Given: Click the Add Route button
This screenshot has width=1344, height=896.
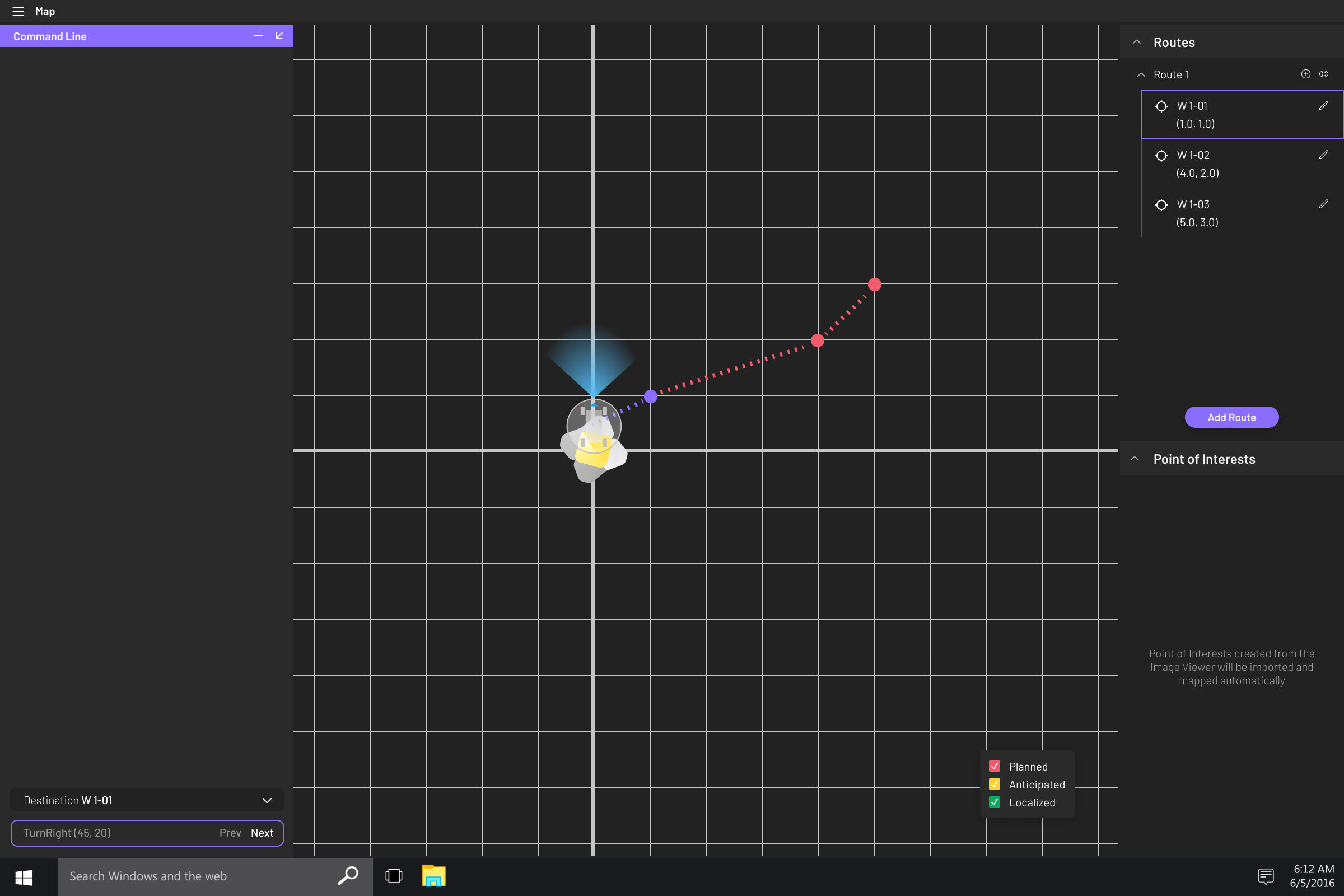Looking at the screenshot, I should pos(1231,417).
